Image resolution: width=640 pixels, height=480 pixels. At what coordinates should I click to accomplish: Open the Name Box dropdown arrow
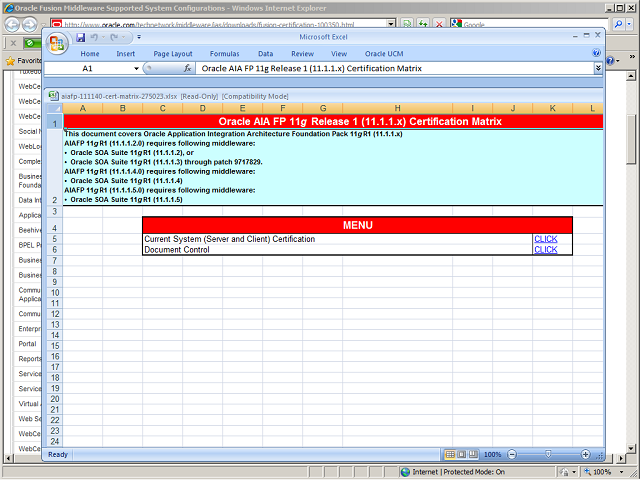pos(137,69)
